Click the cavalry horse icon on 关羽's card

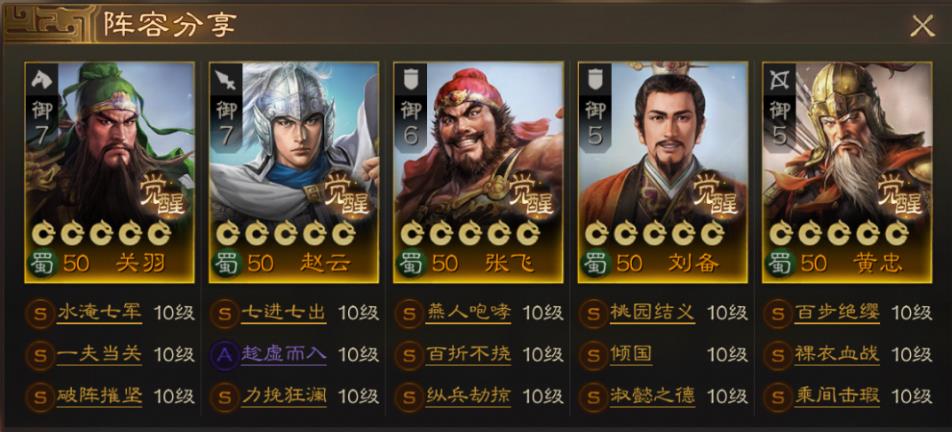click(x=41, y=78)
